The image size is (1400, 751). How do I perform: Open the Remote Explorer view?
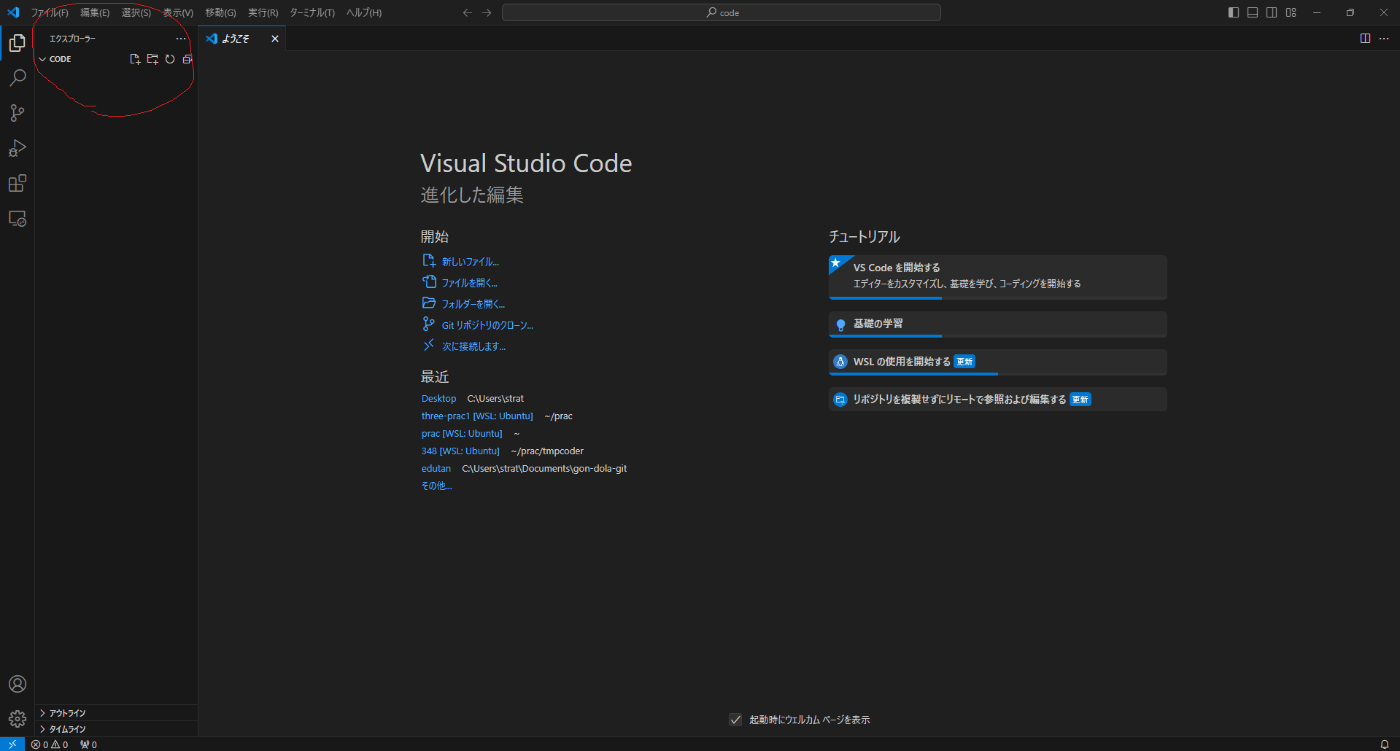point(17,218)
